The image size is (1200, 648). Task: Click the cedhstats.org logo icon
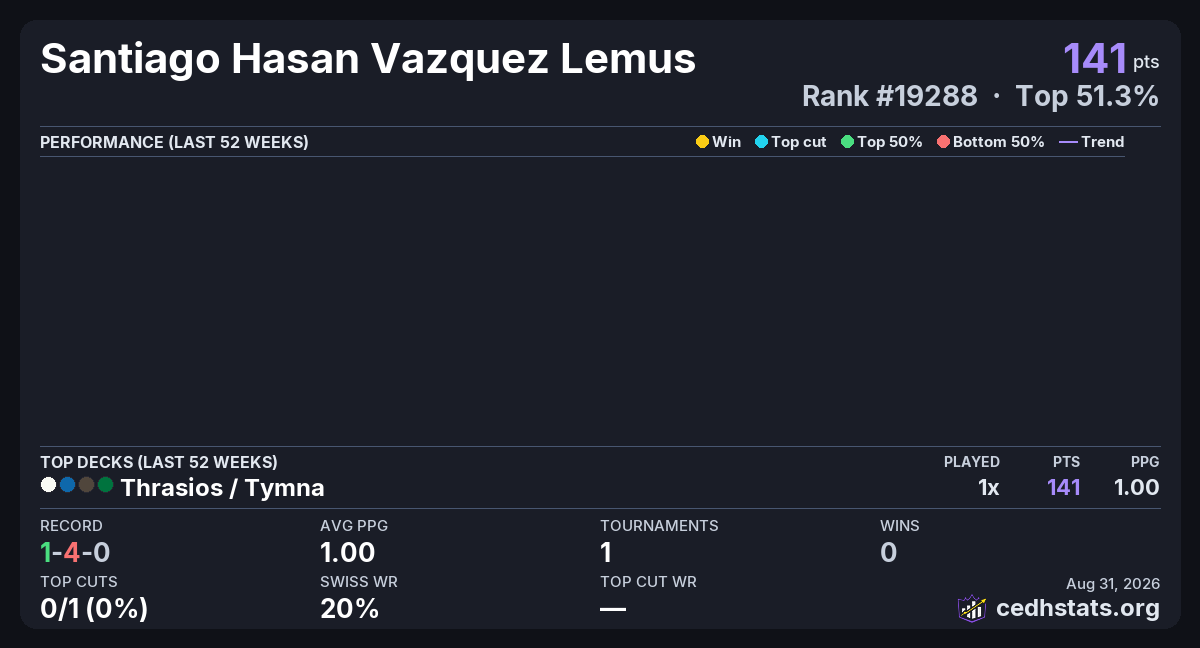[972, 608]
